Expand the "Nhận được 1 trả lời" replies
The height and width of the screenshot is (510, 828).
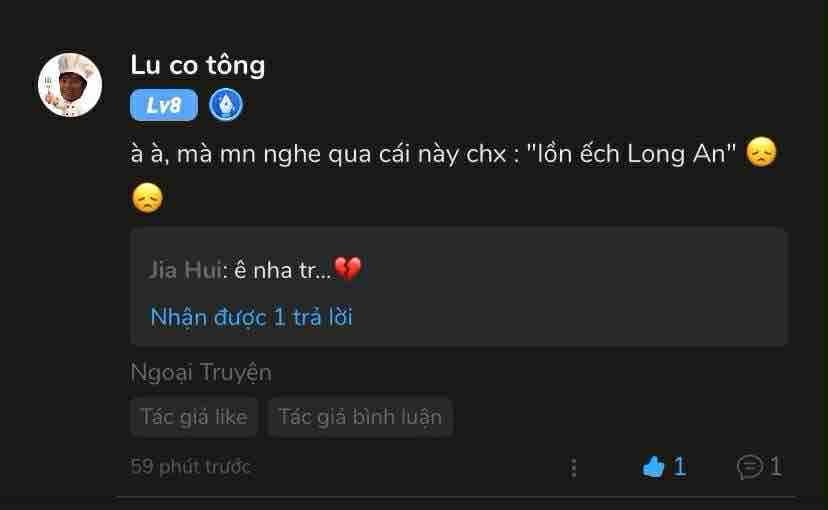click(251, 317)
